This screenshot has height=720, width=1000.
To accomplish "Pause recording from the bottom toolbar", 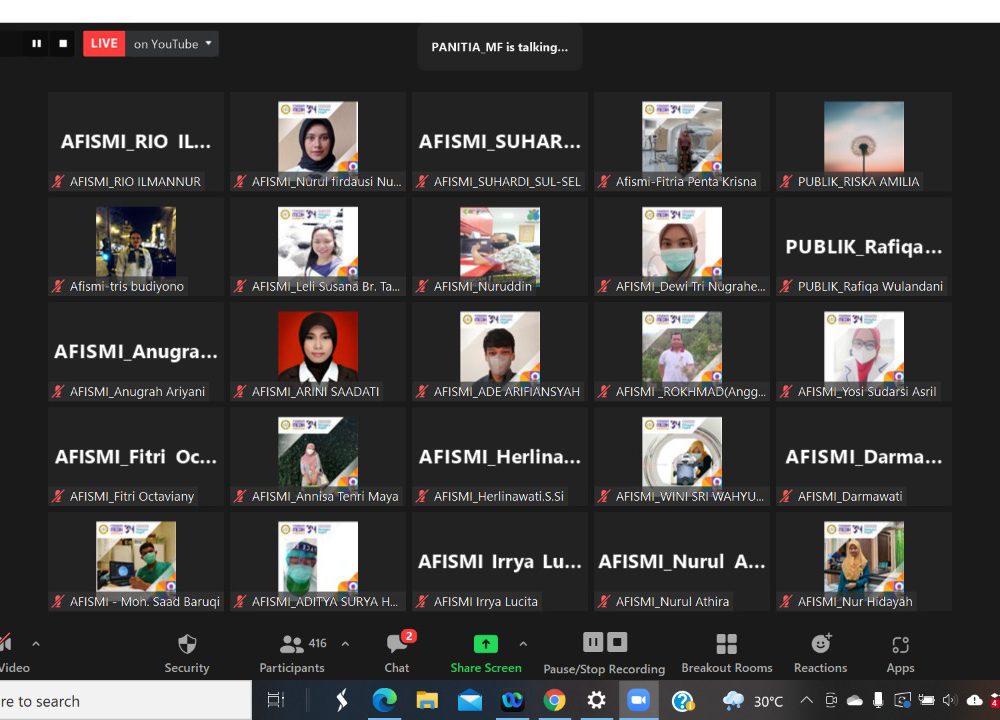I will (x=593, y=642).
